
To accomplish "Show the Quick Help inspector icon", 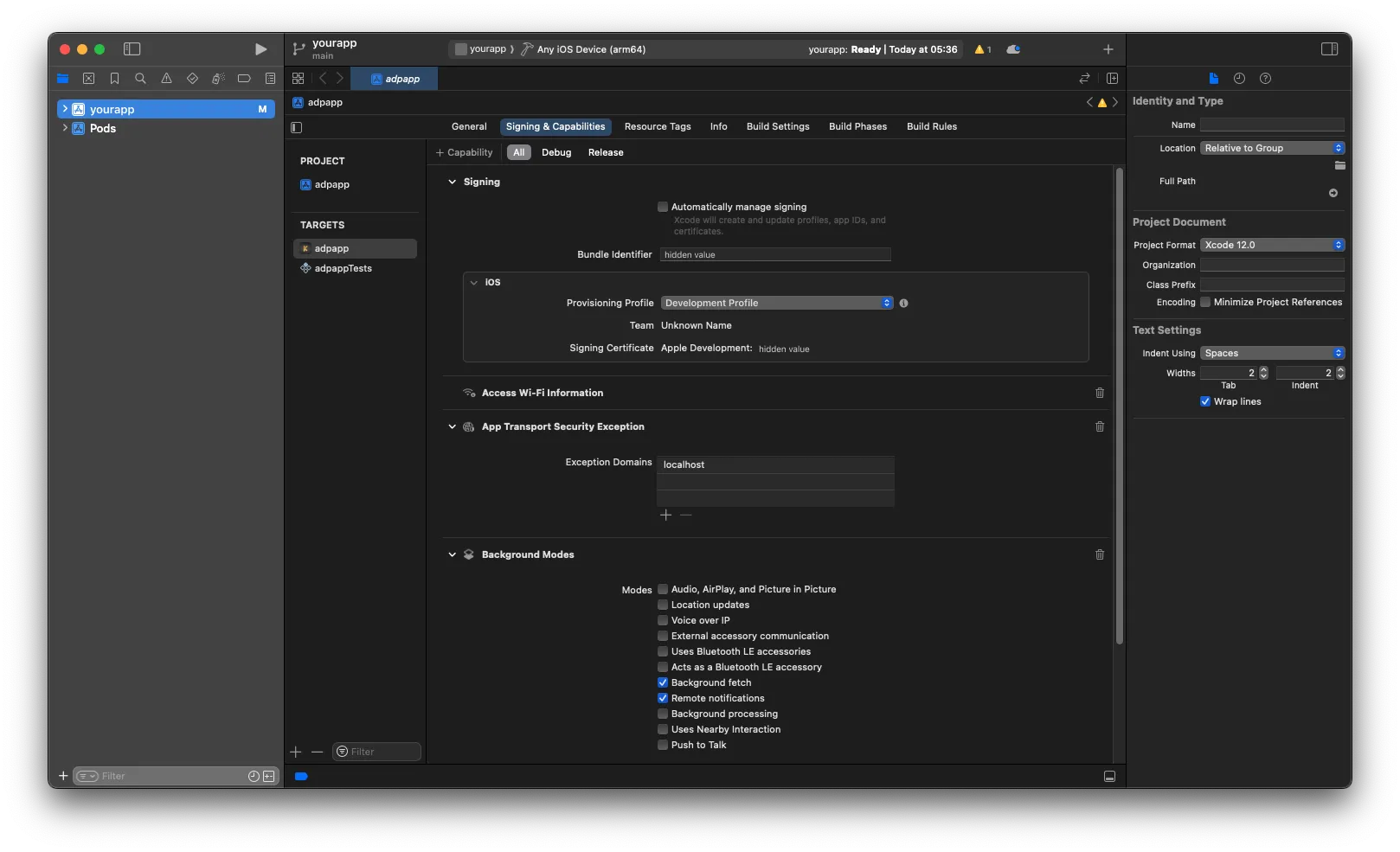I will coord(1265,79).
